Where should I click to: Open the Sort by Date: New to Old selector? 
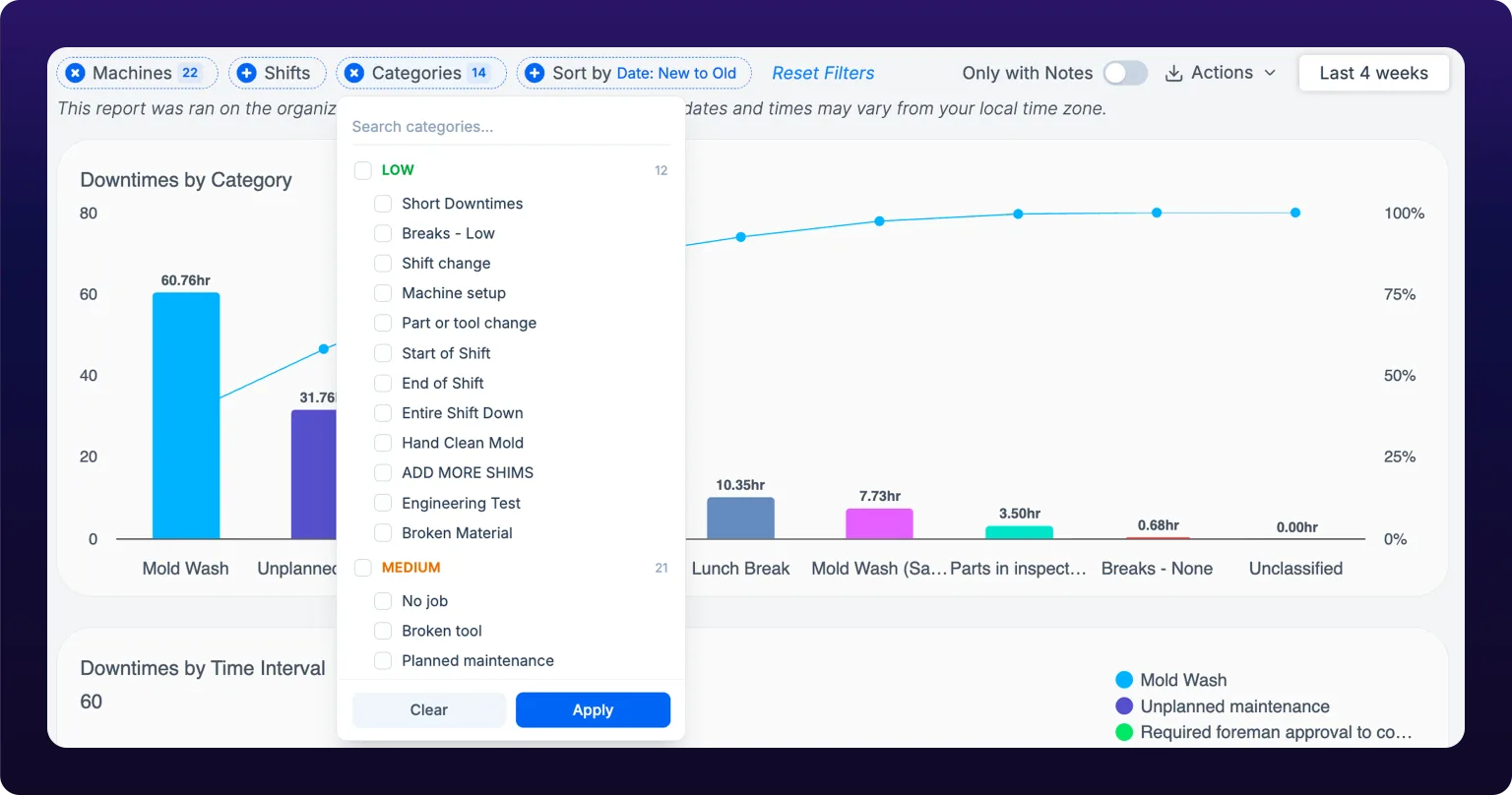(634, 73)
